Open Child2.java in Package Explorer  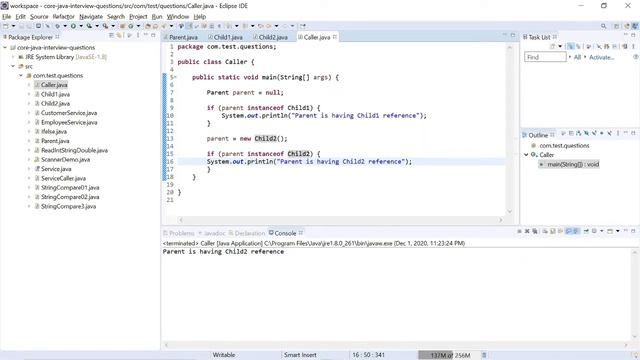tap(55, 104)
